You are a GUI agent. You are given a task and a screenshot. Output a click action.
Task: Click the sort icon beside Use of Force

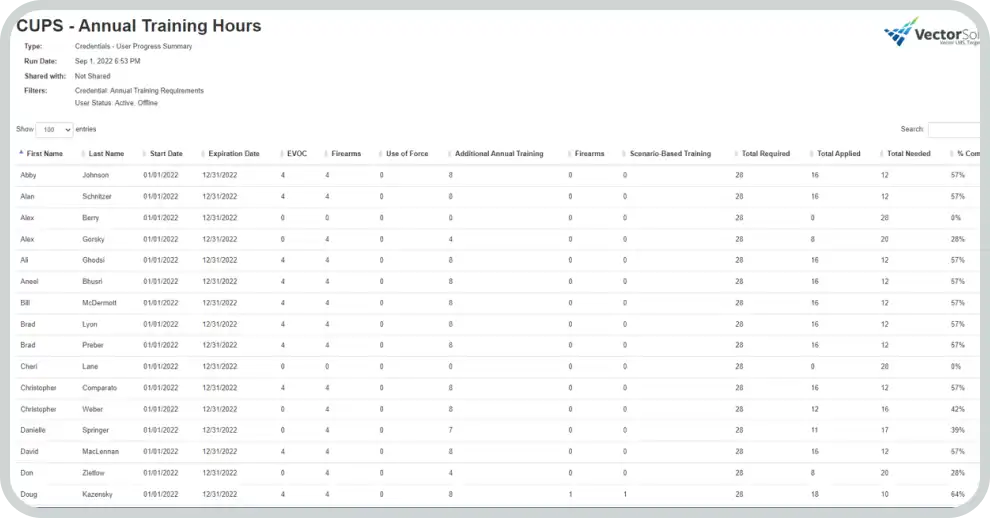click(x=381, y=154)
